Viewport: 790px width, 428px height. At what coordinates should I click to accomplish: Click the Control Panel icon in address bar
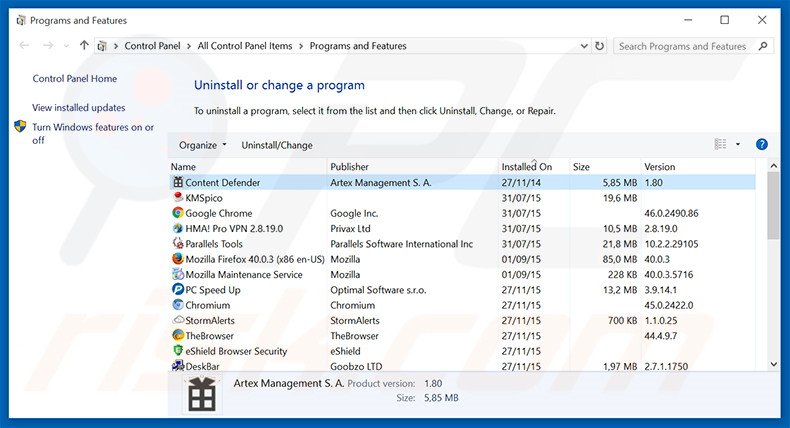(102, 46)
